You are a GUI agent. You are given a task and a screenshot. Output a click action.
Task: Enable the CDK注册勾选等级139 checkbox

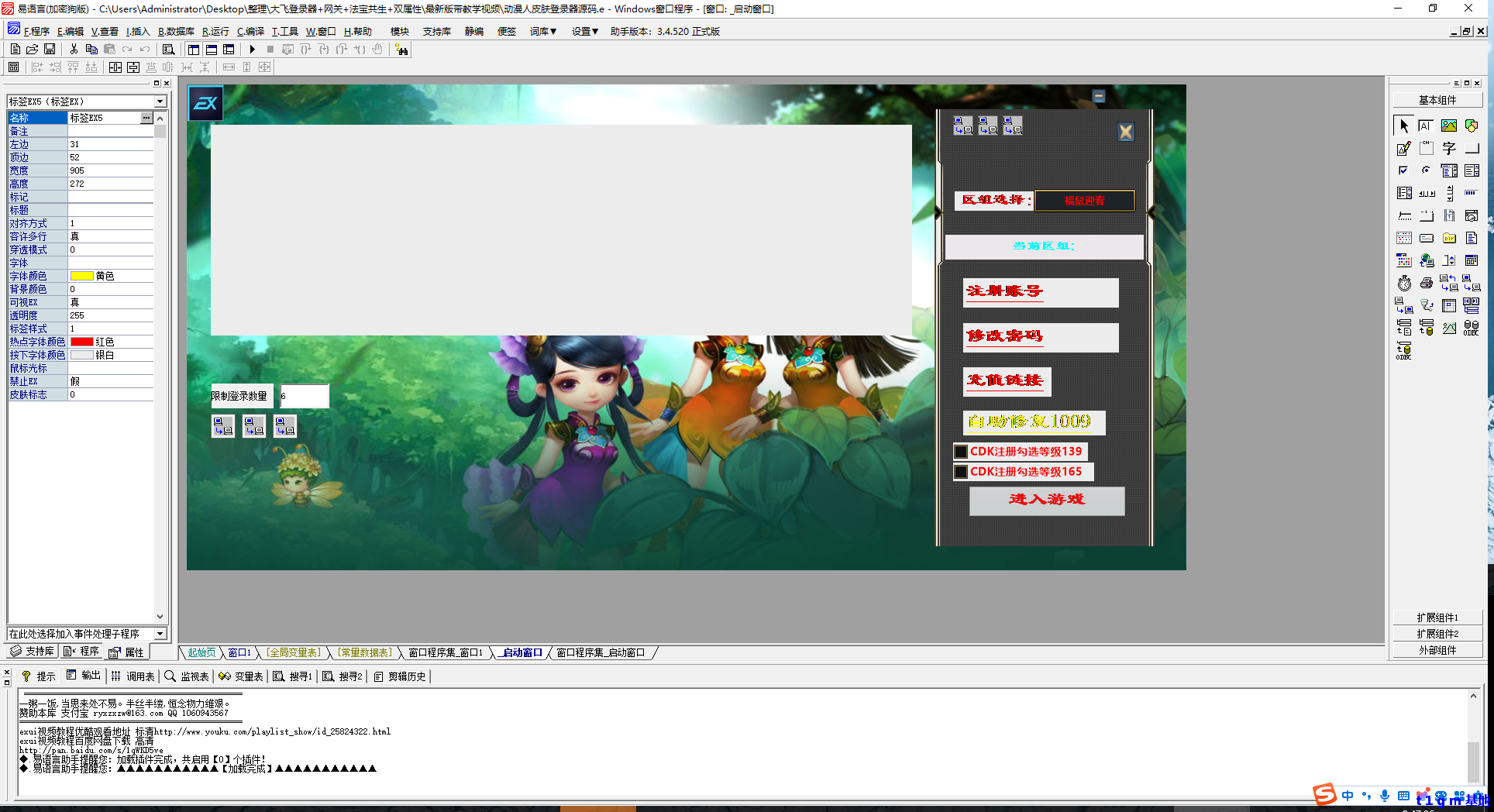[961, 451]
